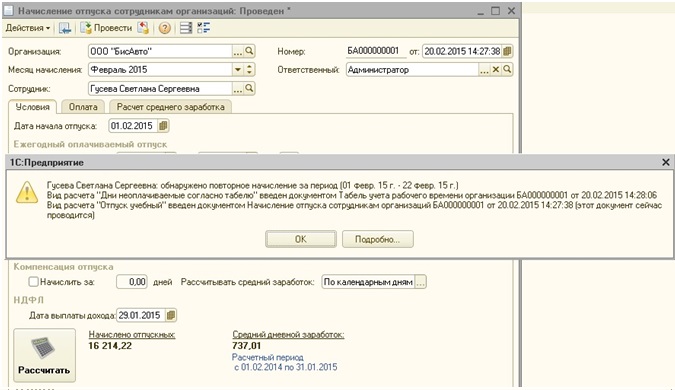The image size is (675, 390).
Task: Click the document icon in the title bar
Action: coord(9,10)
